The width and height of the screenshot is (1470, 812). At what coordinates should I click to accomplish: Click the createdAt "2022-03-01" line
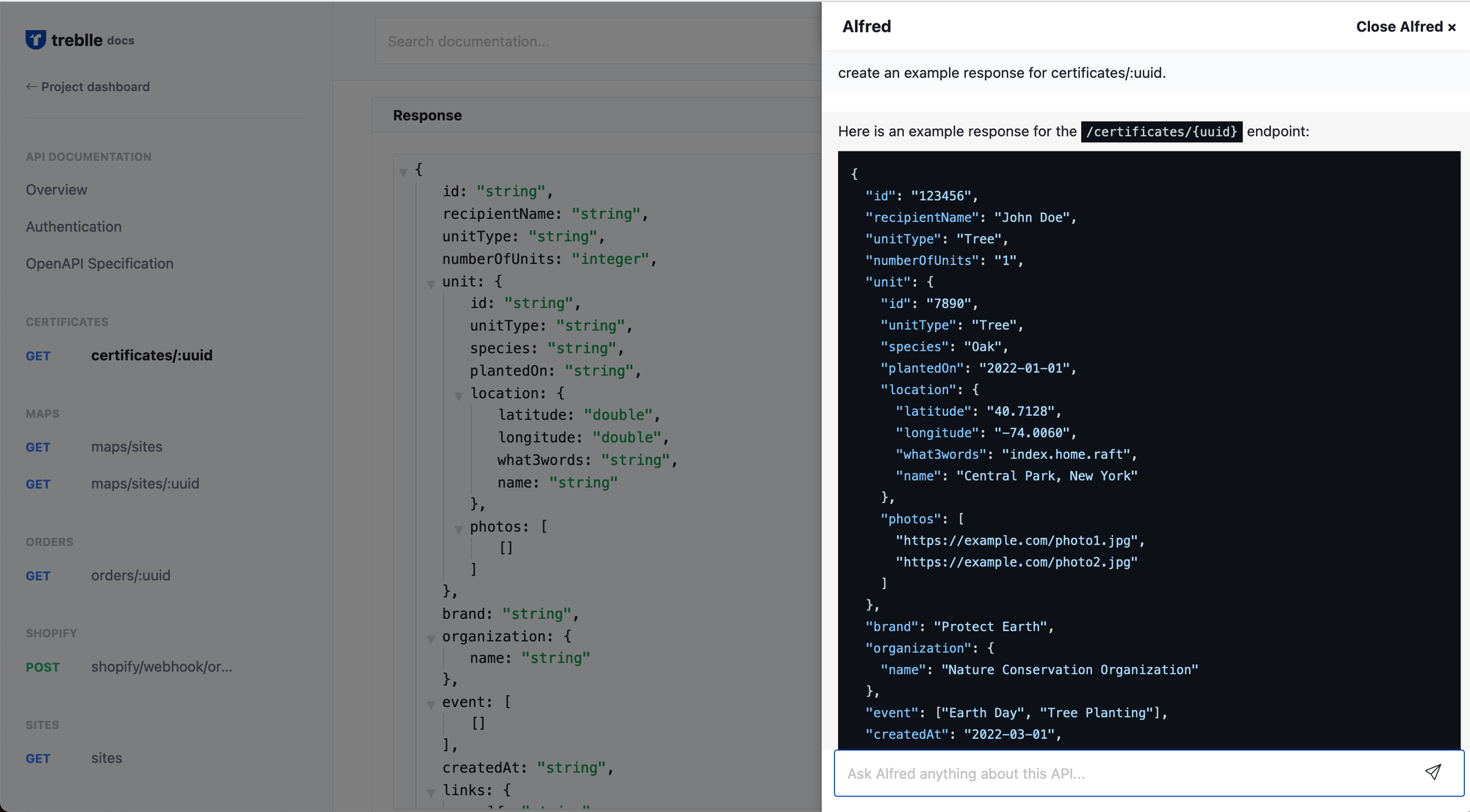coord(963,735)
